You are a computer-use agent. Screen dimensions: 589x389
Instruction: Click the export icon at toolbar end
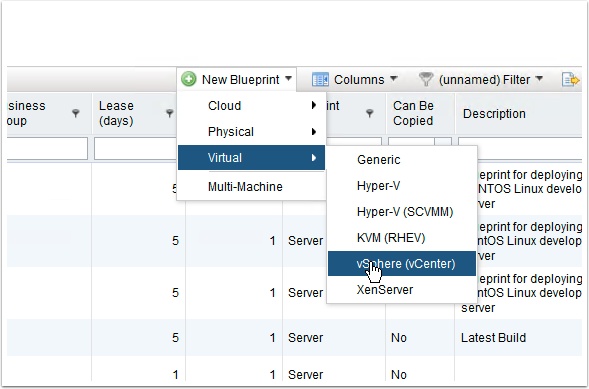(x=571, y=80)
